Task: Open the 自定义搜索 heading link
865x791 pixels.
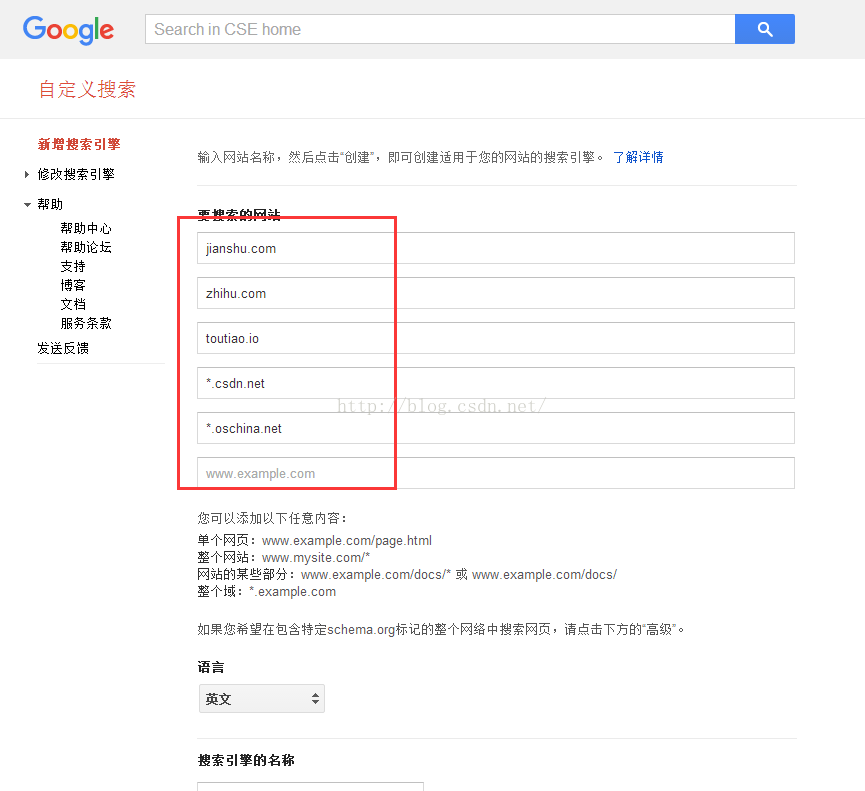Action: [x=87, y=89]
